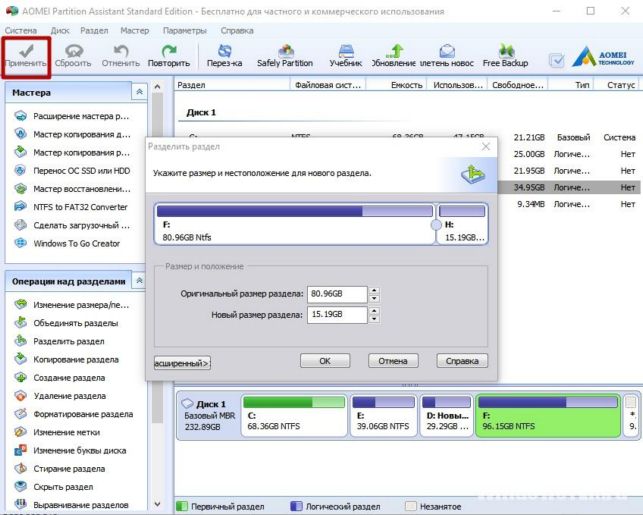Click the Повторить (Redo) toolbar icon
The image size is (643, 515).
[169, 57]
